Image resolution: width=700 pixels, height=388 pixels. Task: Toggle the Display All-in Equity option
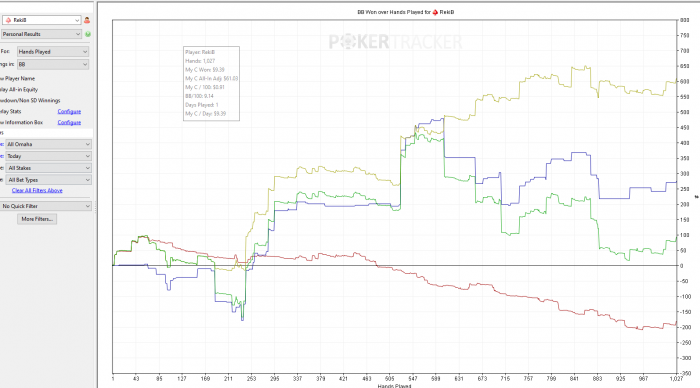(x=19, y=90)
